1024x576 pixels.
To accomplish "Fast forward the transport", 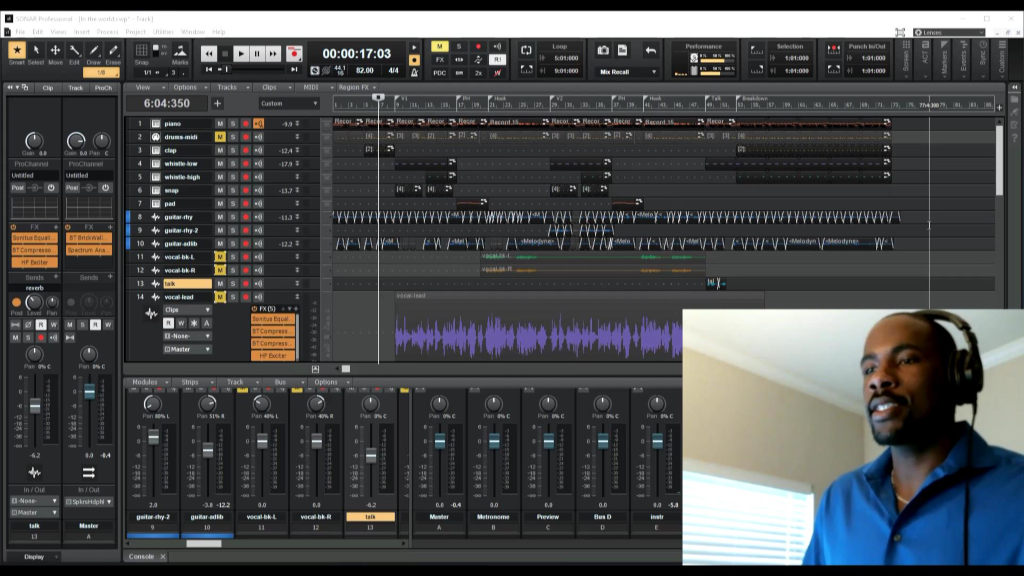I will [x=273, y=54].
